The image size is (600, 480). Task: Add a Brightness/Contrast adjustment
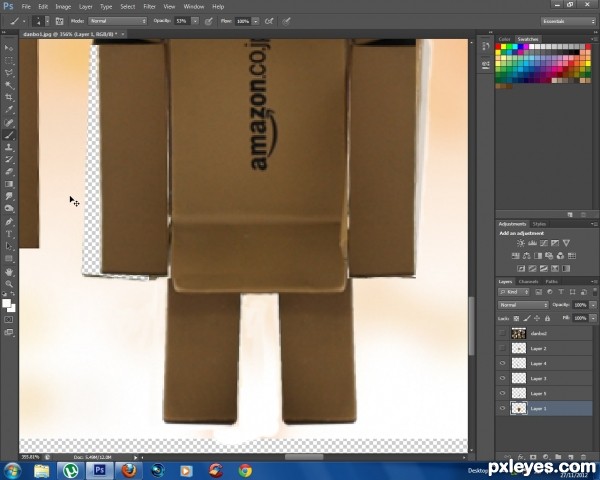(x=521, y=243)
